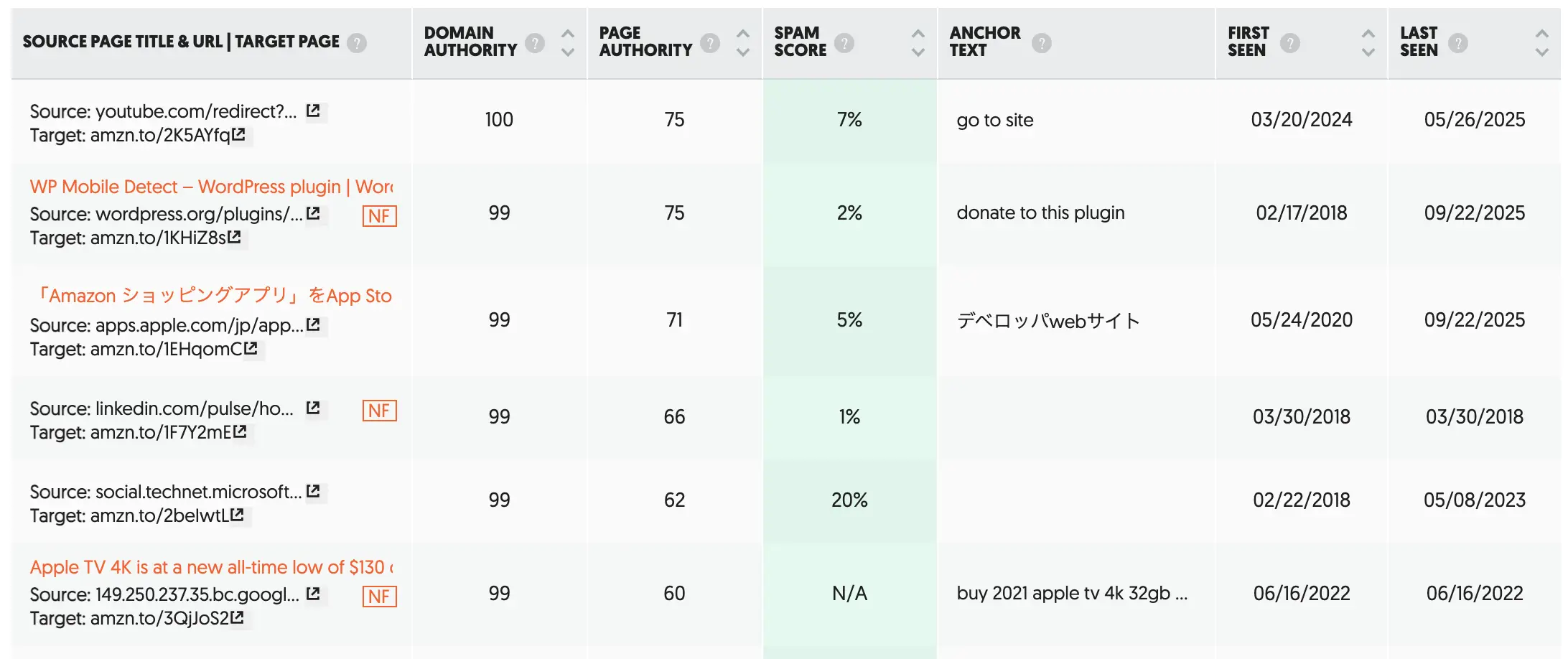This screenshot has height=659, width=1568.
Task: Open social.technet.microsoft source external link icon
Action: [x=313, y=491]
